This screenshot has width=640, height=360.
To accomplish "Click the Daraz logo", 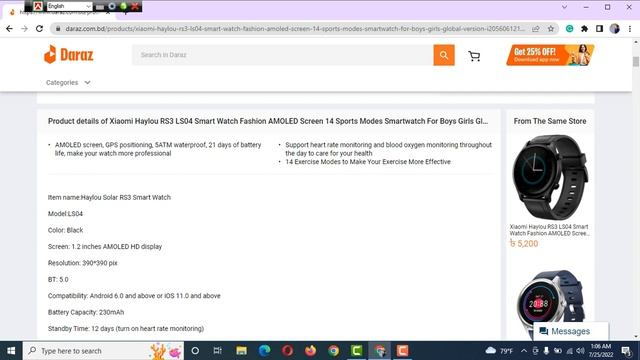I will click(x=69, y=55).
